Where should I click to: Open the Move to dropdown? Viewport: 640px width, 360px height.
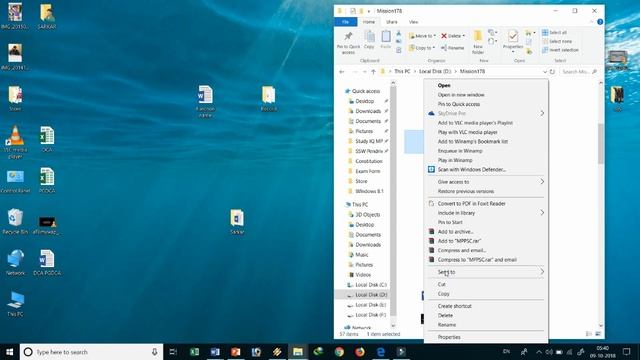tap(422, 36)
